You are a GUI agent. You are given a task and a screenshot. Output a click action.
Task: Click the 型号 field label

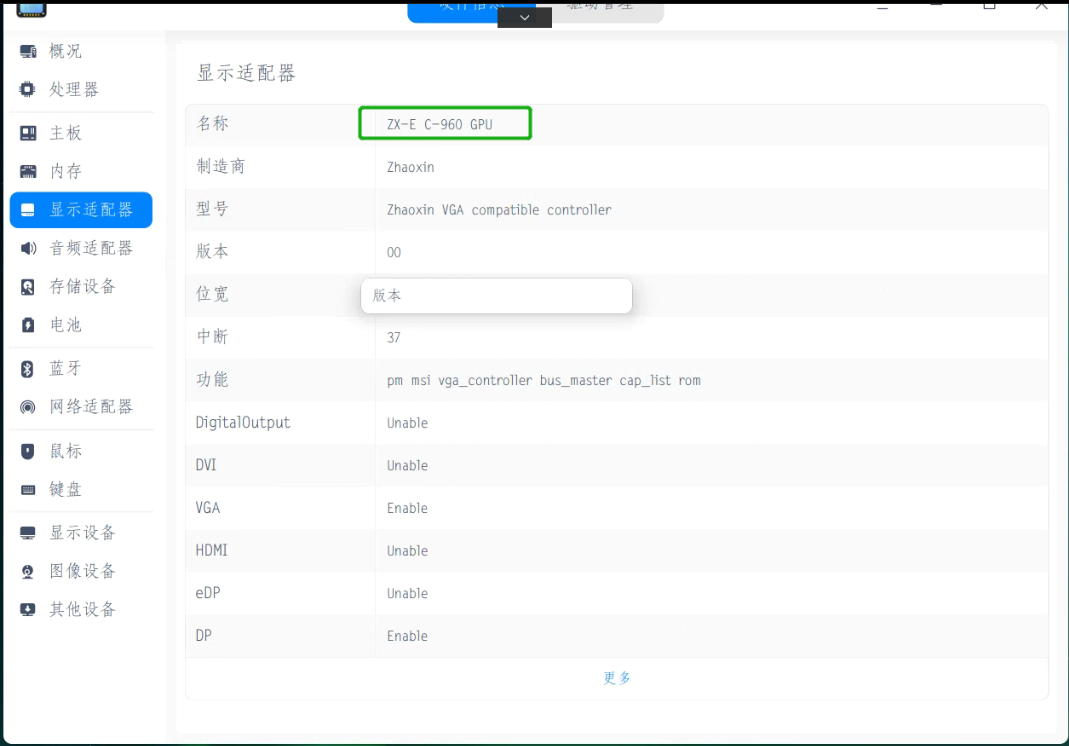[x=212, y=209]
